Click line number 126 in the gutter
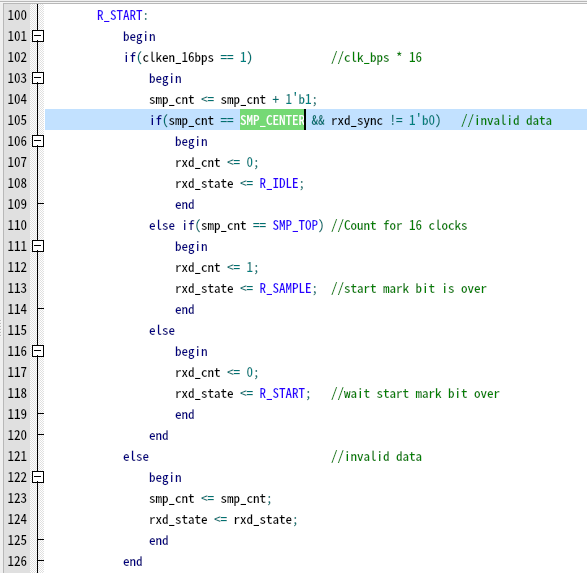The image size is (587, 573). [x=17, y=561]
